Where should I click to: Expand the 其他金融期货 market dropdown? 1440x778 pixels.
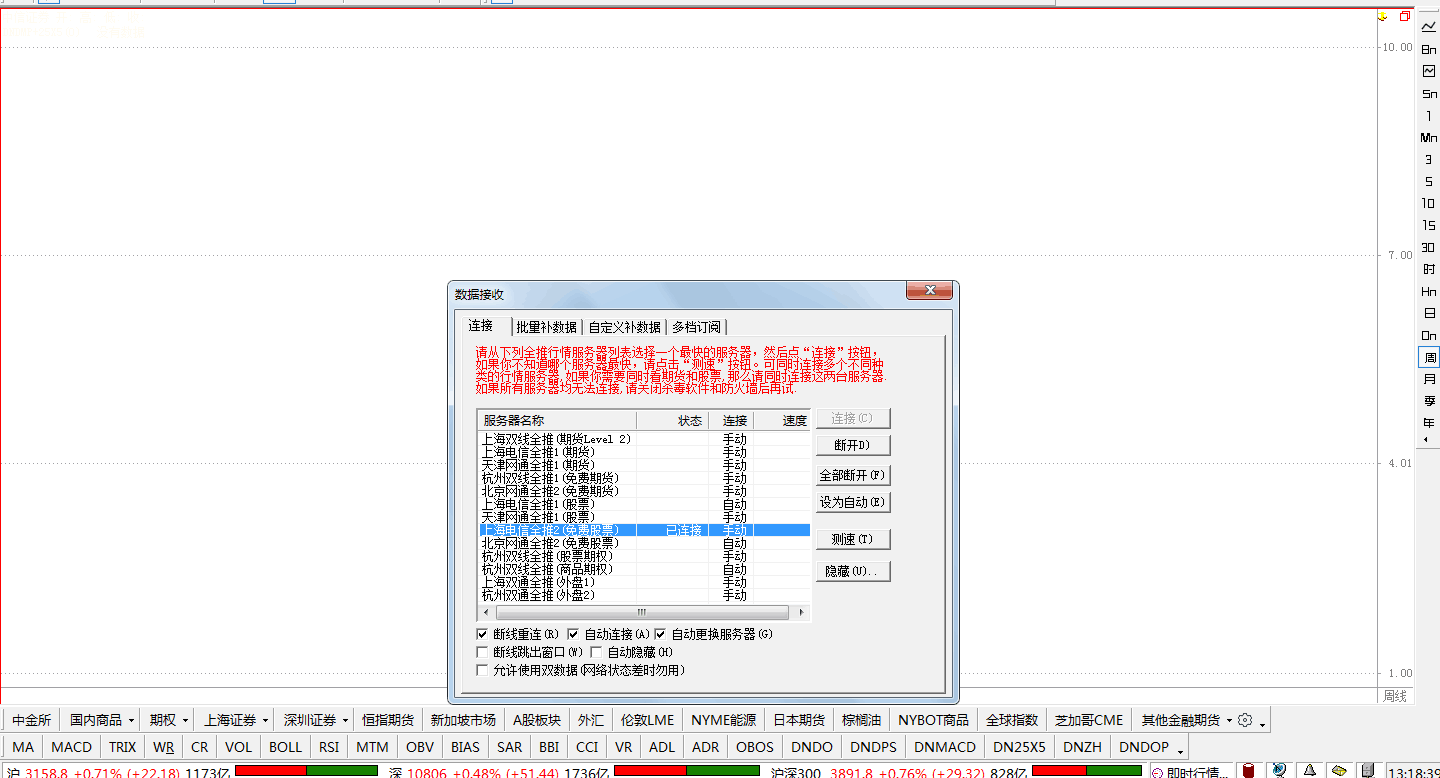[1229, 721]
